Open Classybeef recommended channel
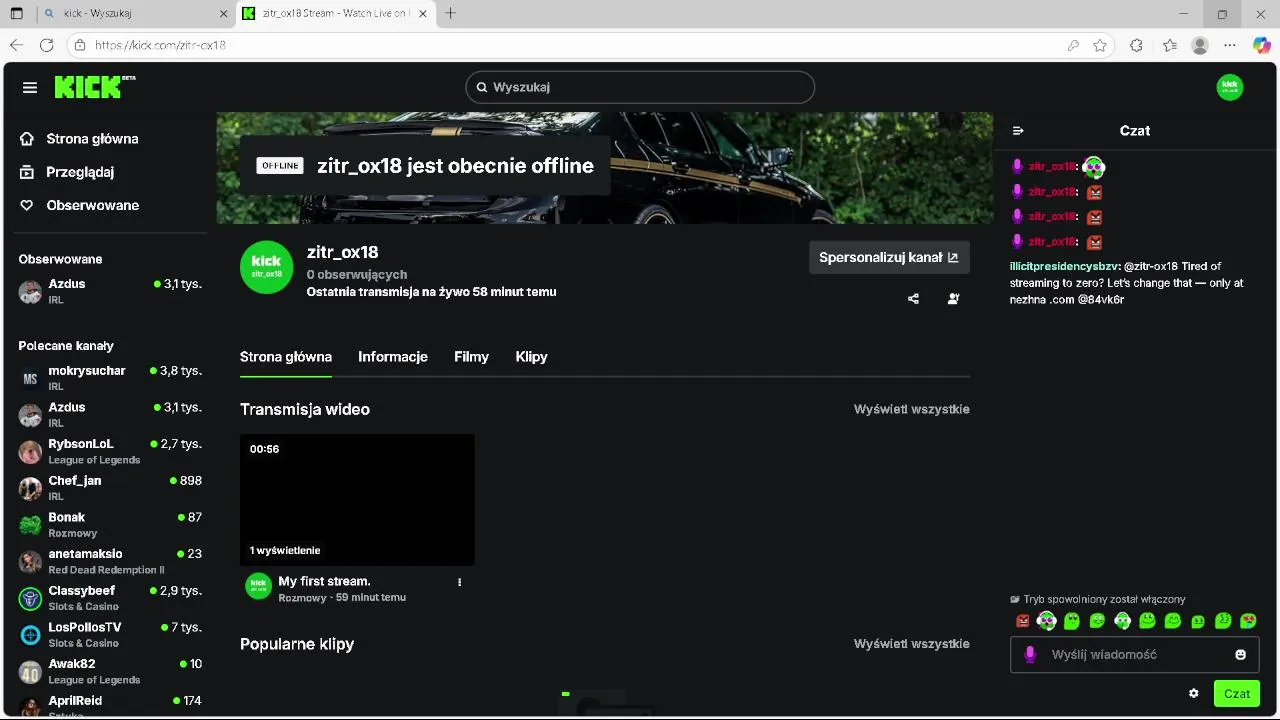The image size is (1280, 720). click(110, 598)
